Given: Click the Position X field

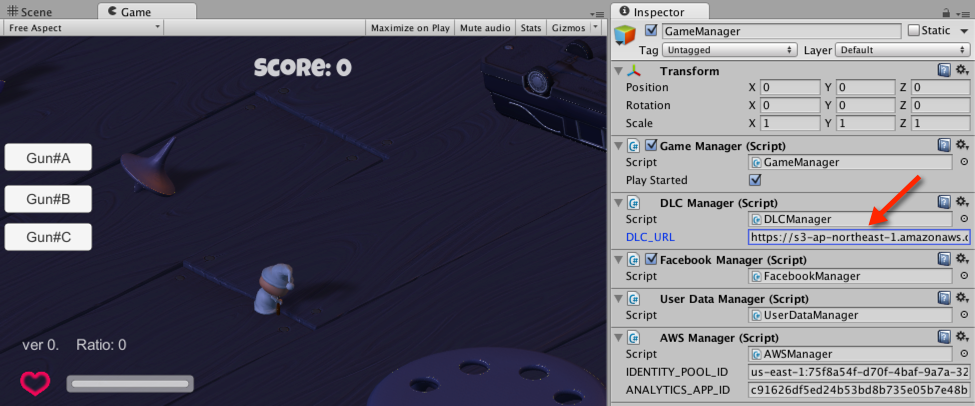Looking at the screenshot, I should (x=790, y=87).
